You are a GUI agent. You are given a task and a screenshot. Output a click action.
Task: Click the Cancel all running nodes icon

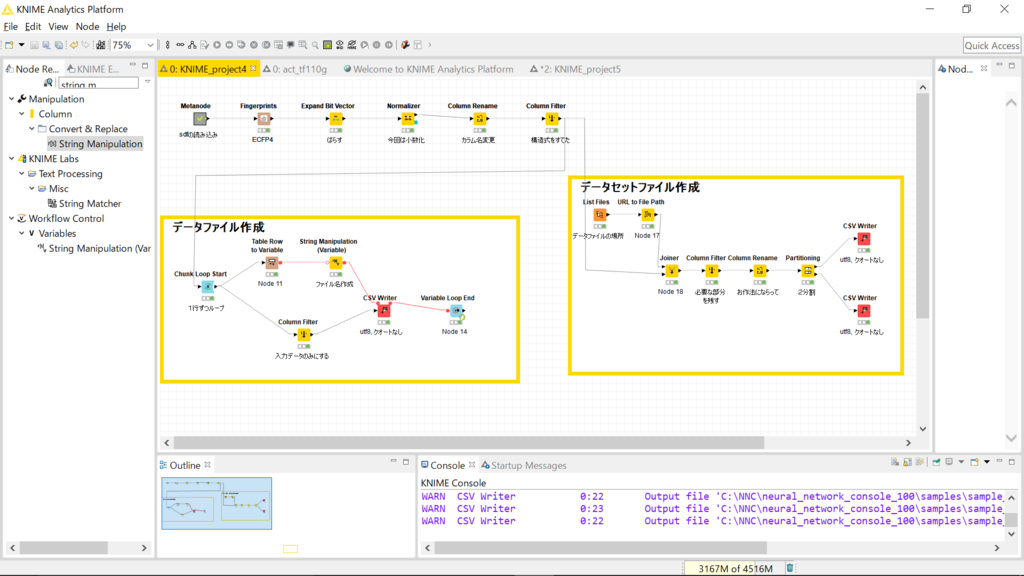pos(266,45)
